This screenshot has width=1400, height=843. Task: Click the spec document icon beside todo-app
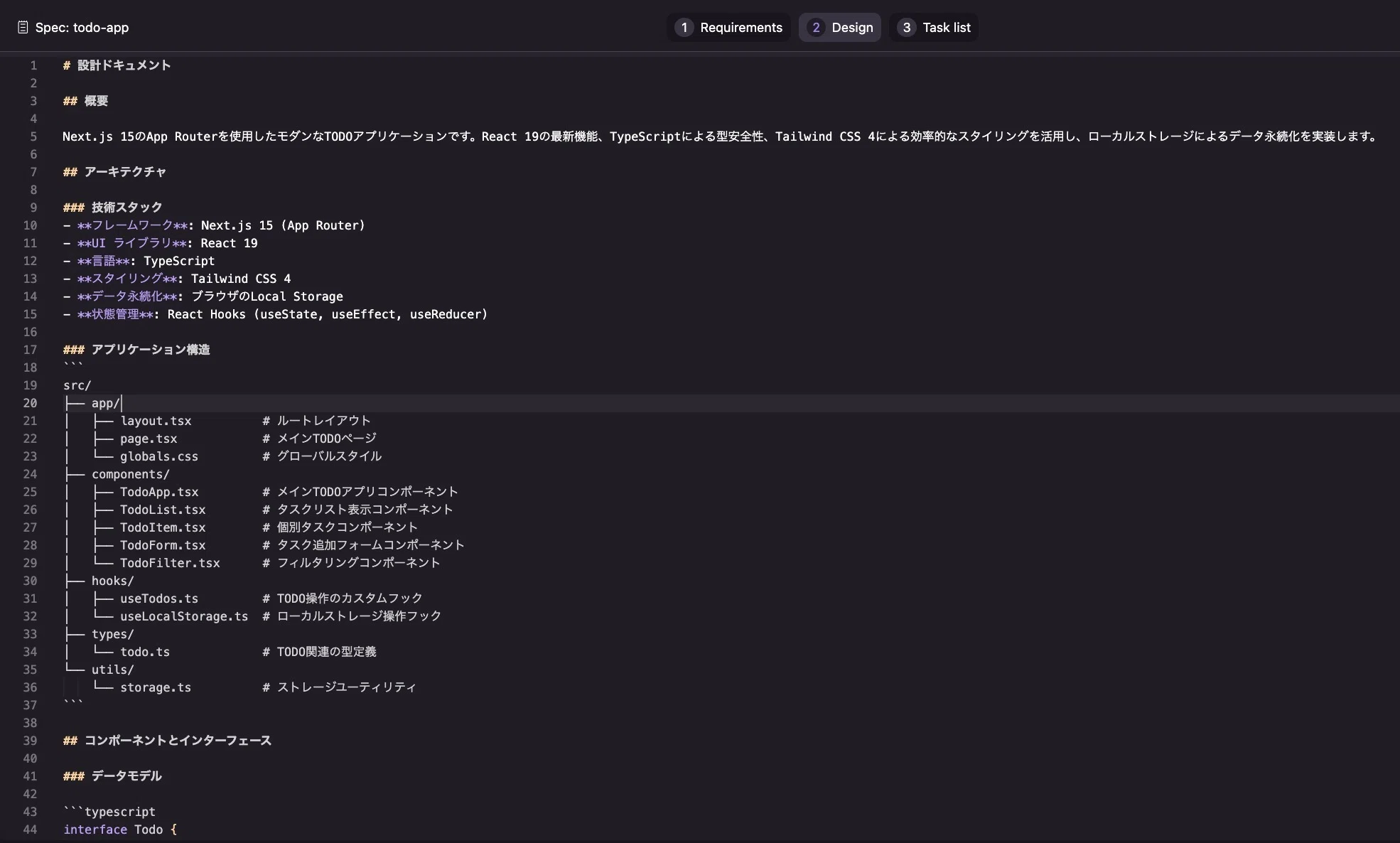coord(22,28)
